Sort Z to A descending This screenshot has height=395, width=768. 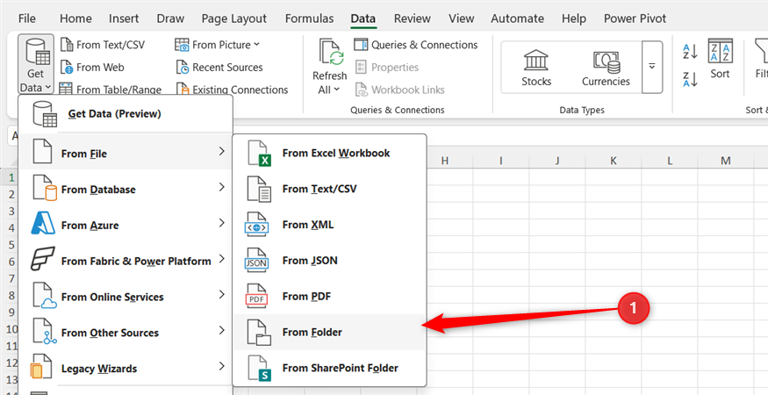pos(690,79)
